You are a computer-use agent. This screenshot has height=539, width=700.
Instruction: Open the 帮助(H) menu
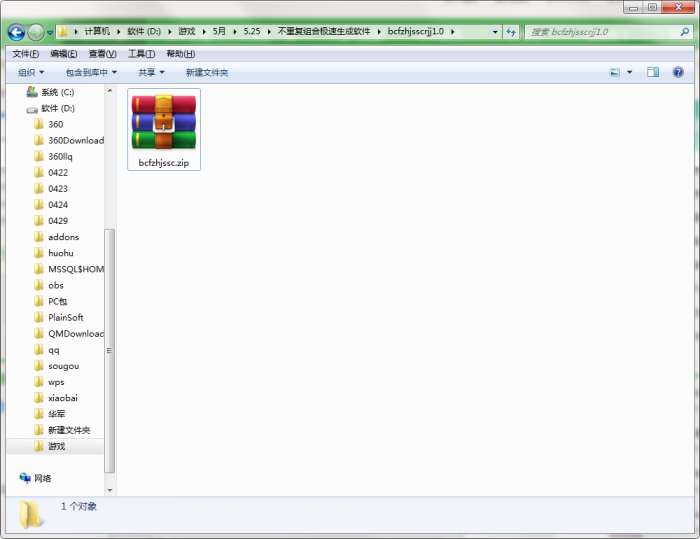[180, 54]
